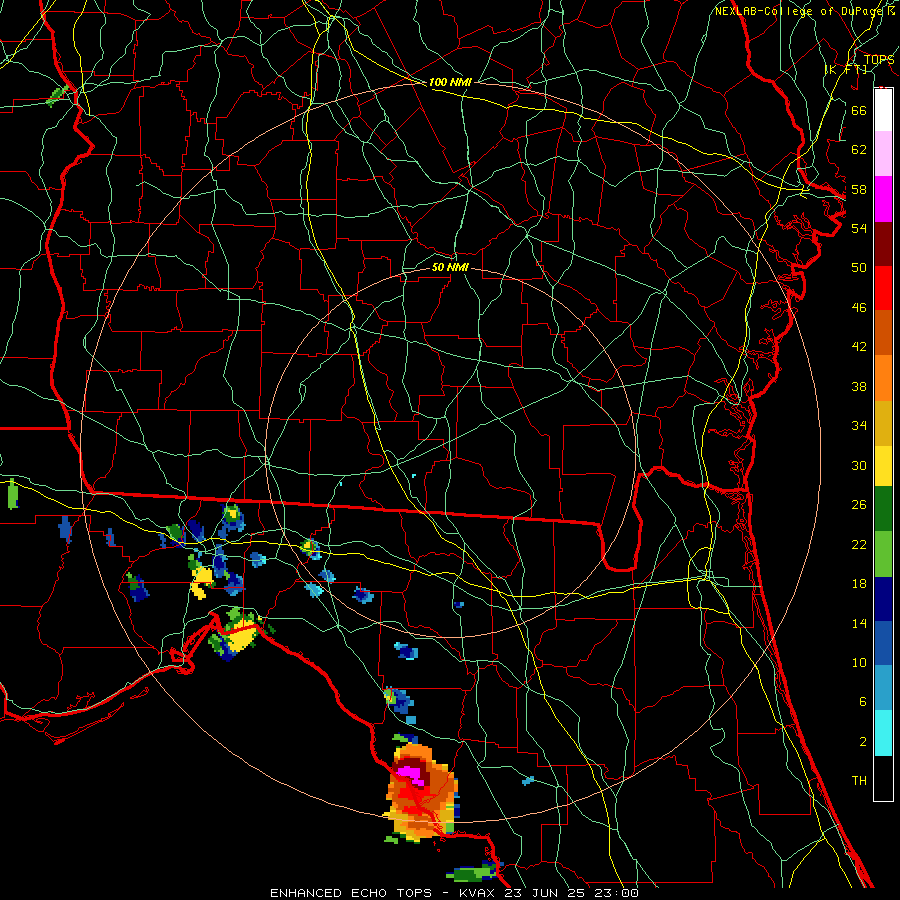The height and width of the screenshot is (900, 900).
Task: Click the "34" legend value
Action: coord(859,425)
